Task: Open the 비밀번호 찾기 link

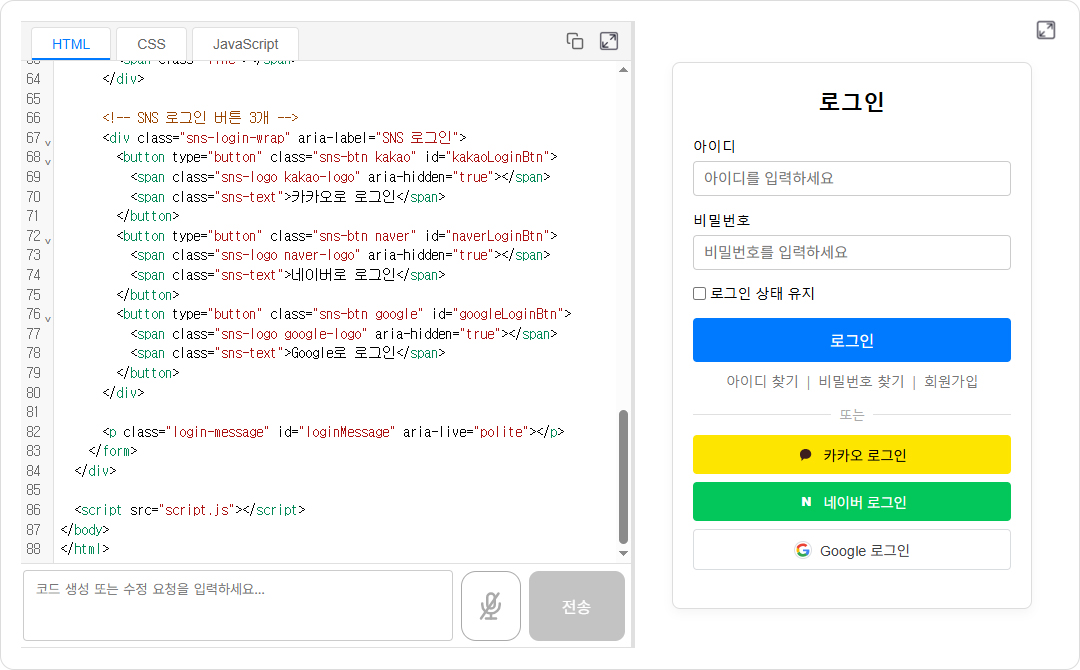Action: (x=861, y=382)
